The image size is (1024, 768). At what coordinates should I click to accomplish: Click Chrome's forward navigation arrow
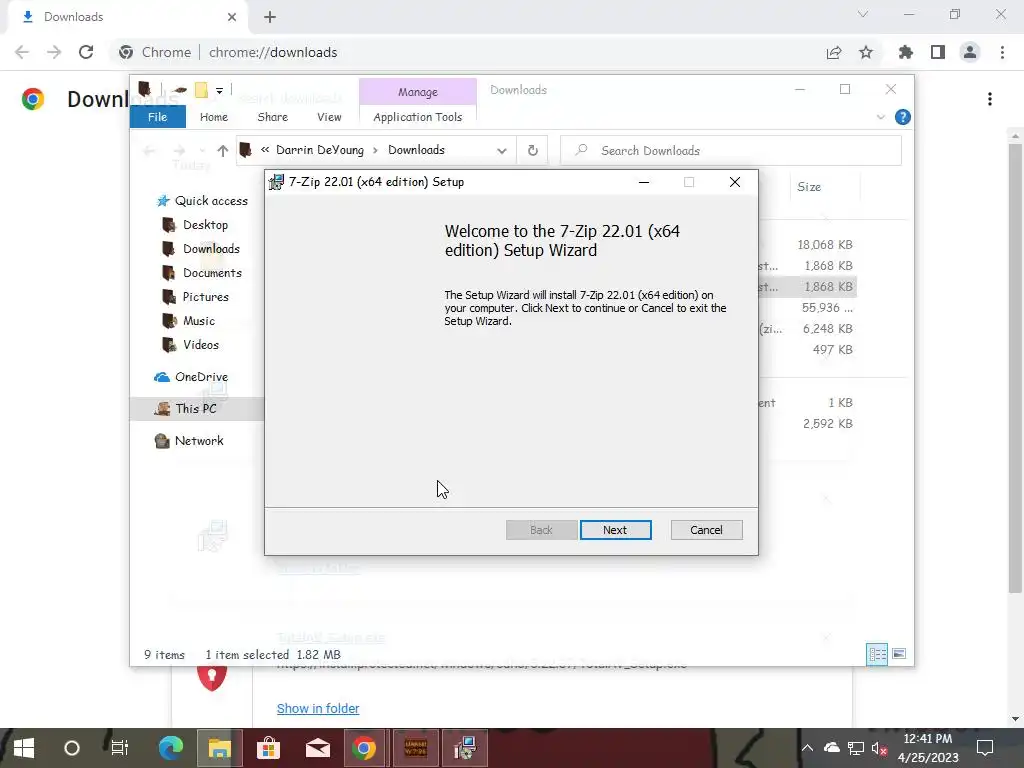[x=54, y=52]
